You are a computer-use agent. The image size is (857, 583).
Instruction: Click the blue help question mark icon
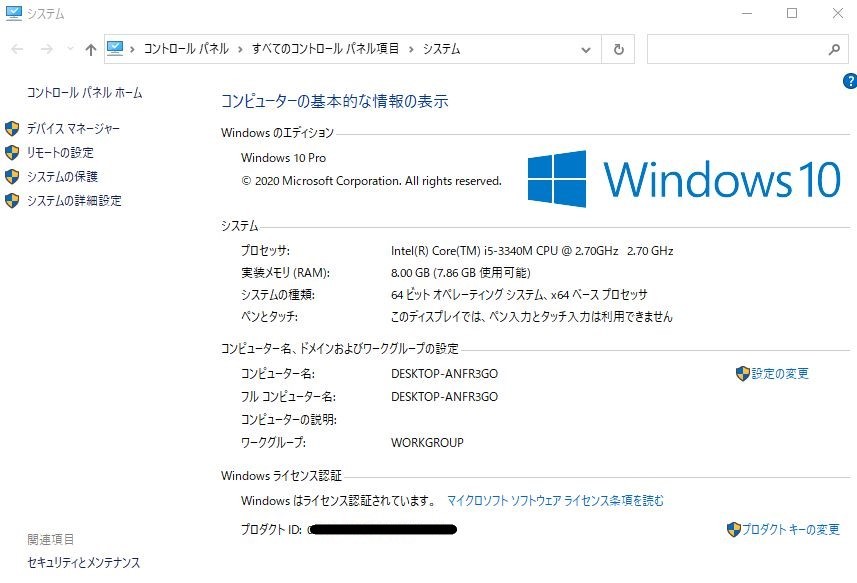click(849, 81)
